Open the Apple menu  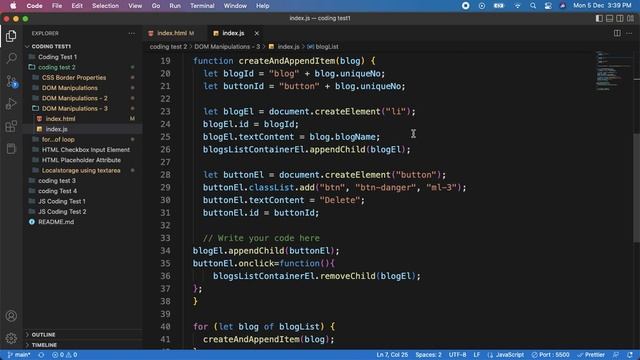[x=13, y=6]
